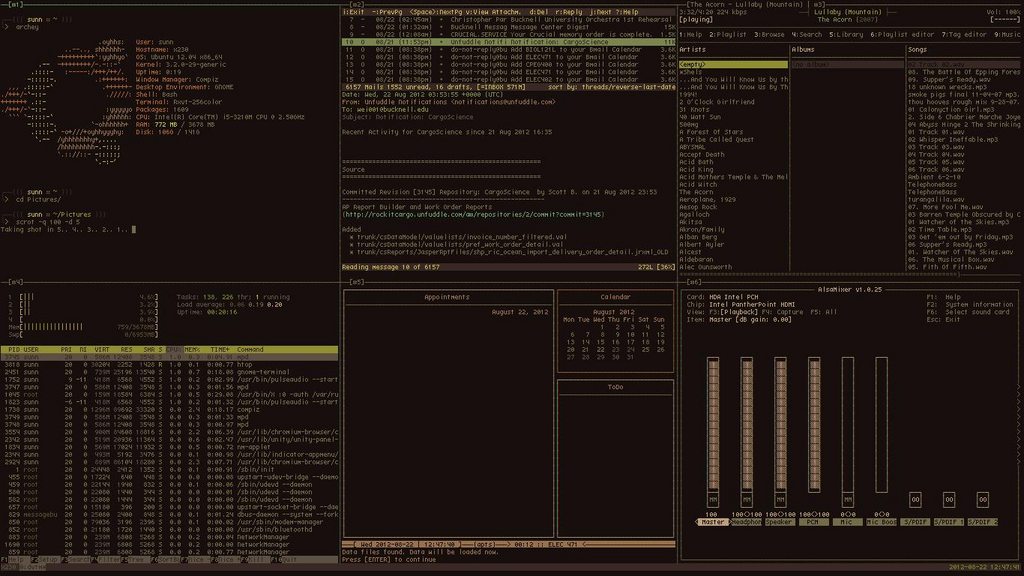Image resolution: width=1024 pixels, height=576 pixels.
Task: Select the compiz process row in htop
Action: coord(169,409)
